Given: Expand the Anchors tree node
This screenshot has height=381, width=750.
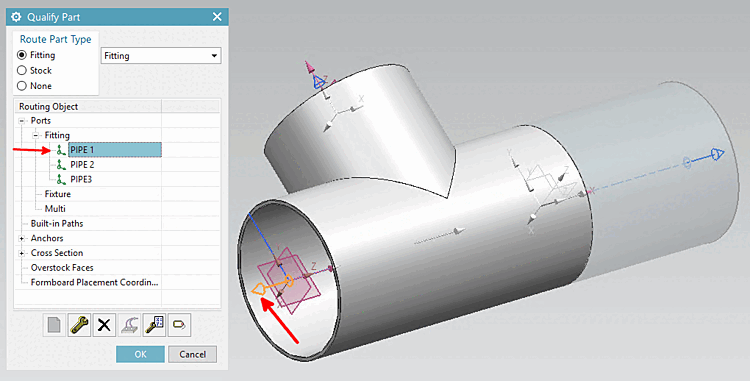Looking at the screenshot, I should [22, 238].
